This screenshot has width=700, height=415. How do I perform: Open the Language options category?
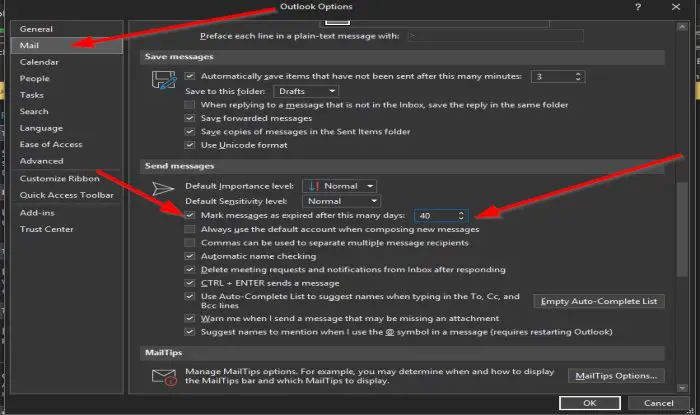(x=67, y=128)
